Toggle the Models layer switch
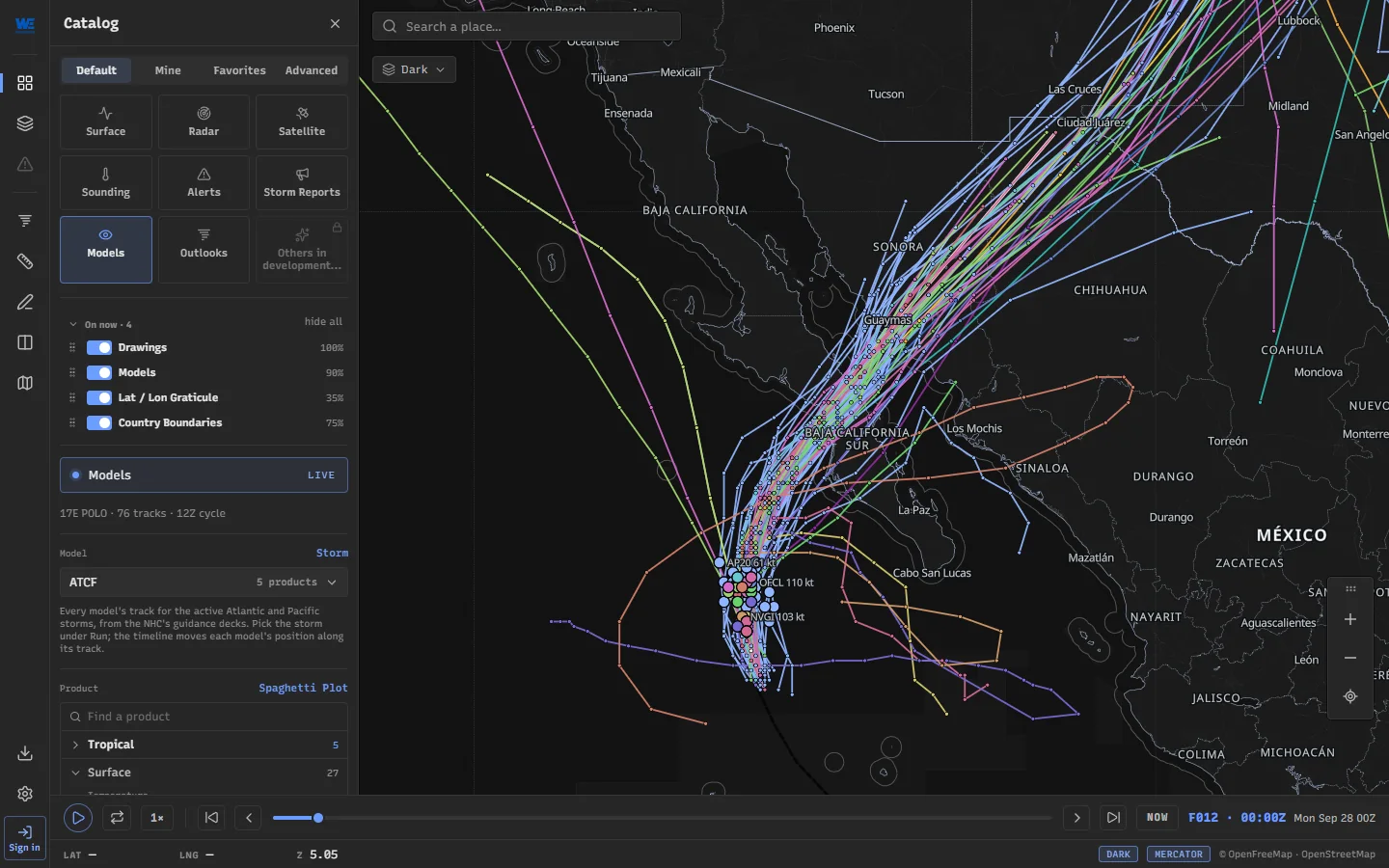1389x868 pixels. (99, 372)
